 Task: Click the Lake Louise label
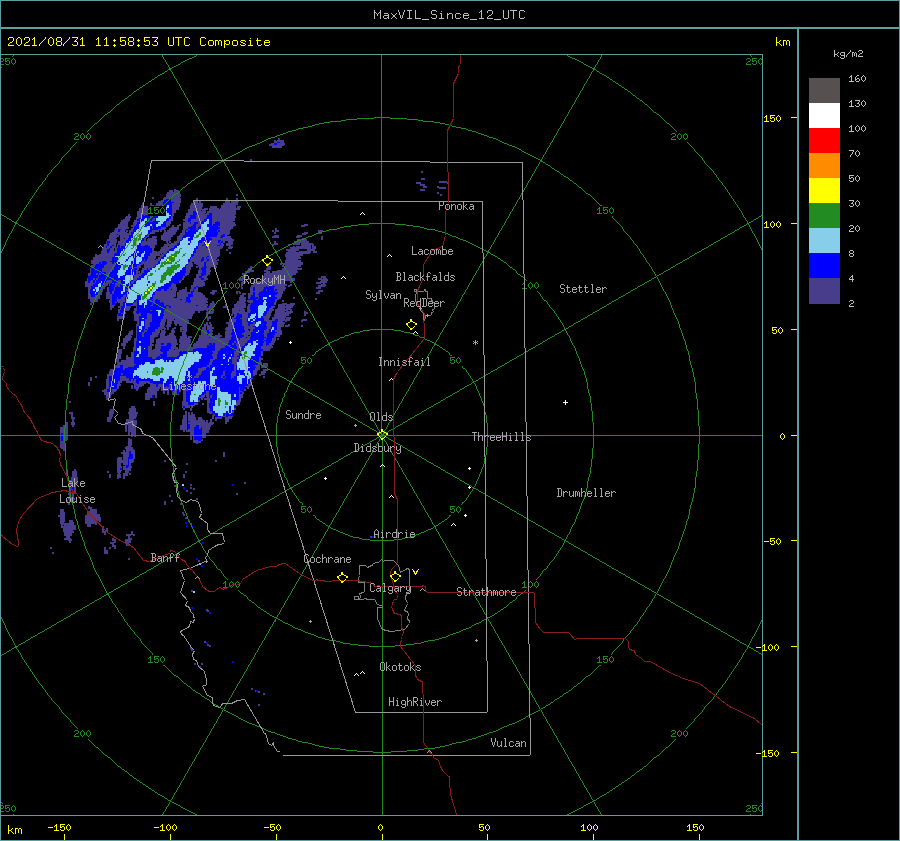pyautogui.click(x=77, y=491)
